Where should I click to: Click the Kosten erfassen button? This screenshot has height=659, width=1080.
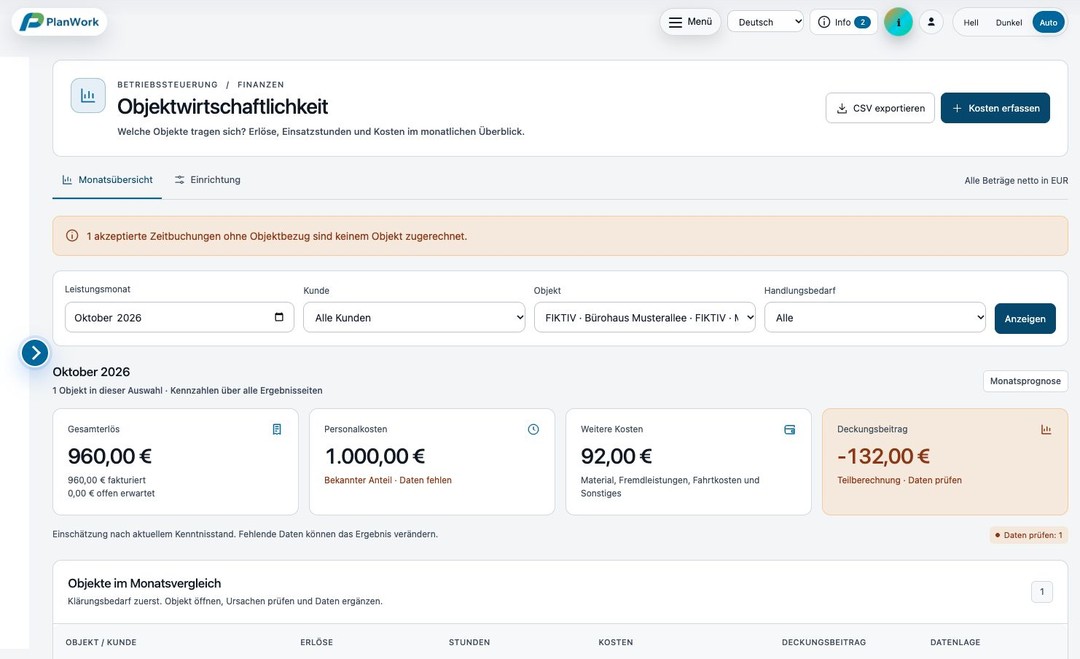pos(995,108)
